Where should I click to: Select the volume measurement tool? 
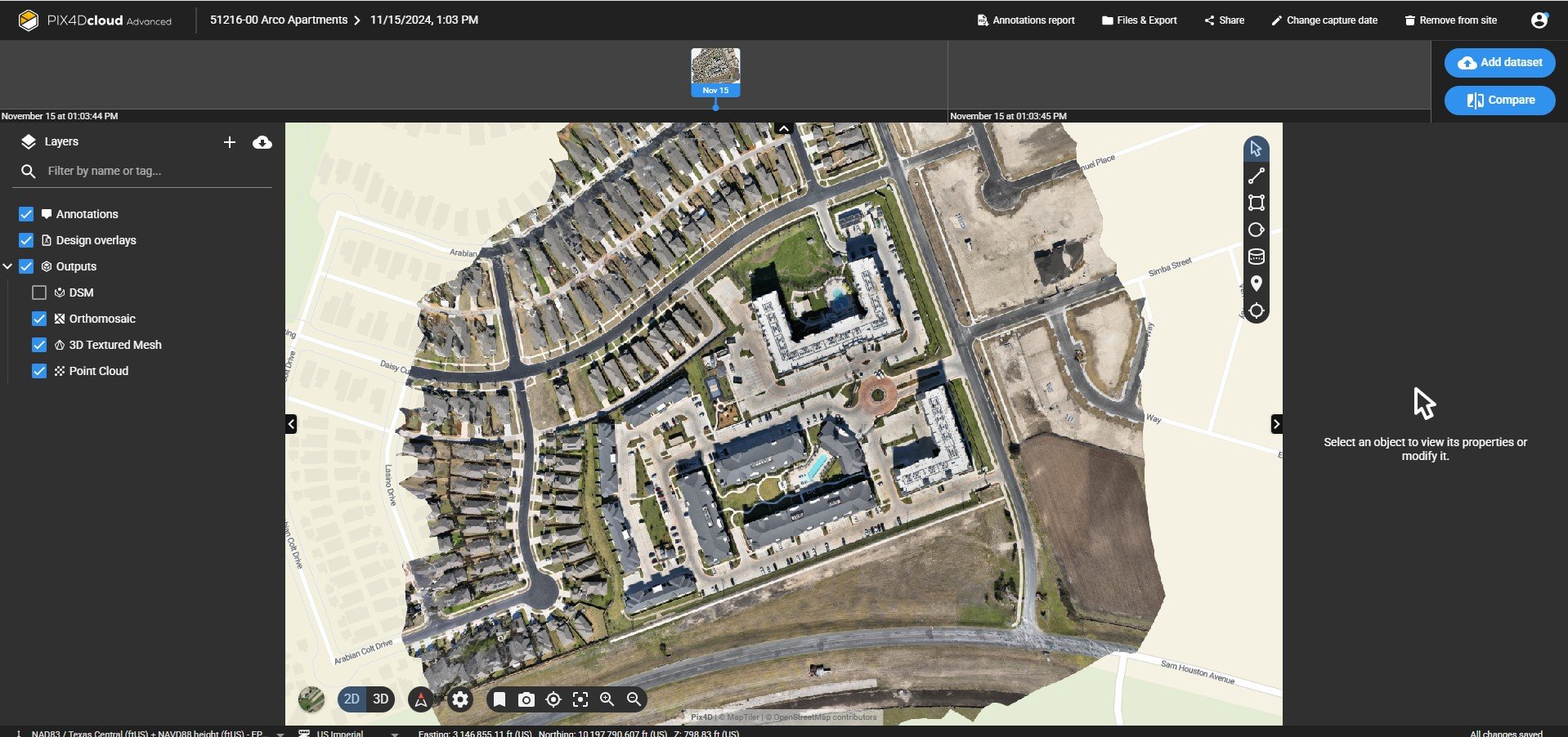pos(1256,257)
